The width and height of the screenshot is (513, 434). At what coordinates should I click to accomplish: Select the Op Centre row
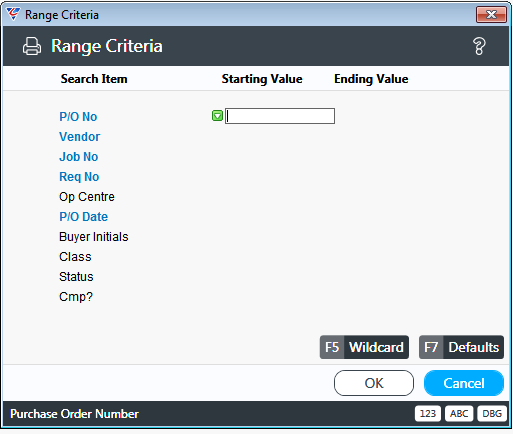pyautogui.click(x=87, y=197)
